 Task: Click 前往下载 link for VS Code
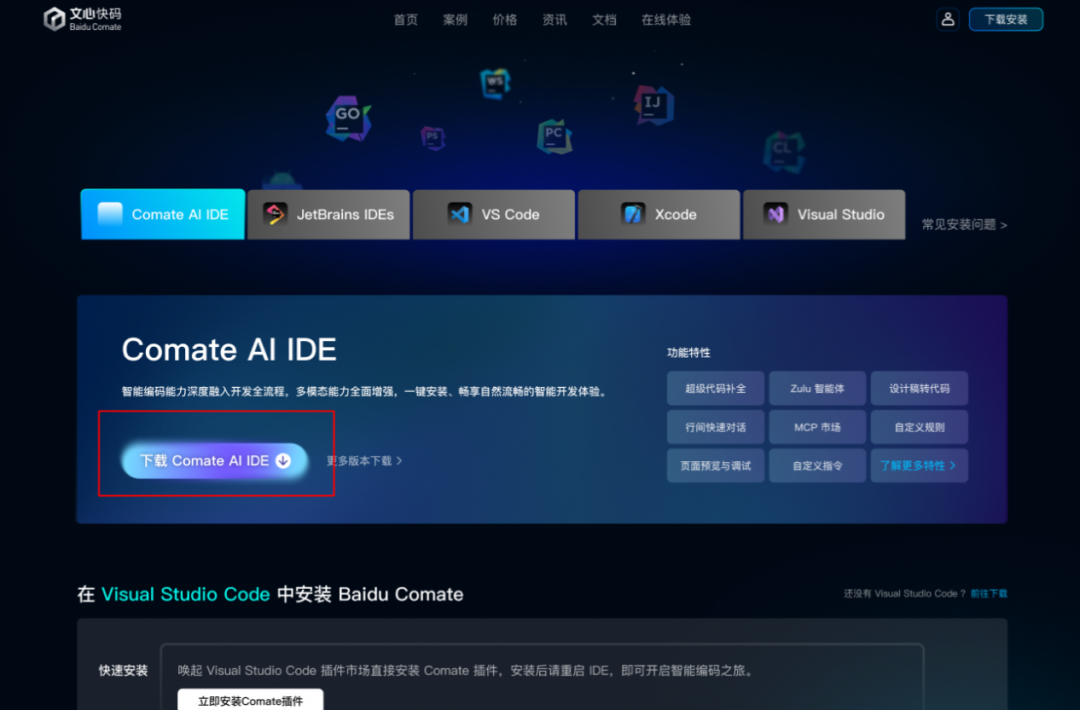click(988, 593)
